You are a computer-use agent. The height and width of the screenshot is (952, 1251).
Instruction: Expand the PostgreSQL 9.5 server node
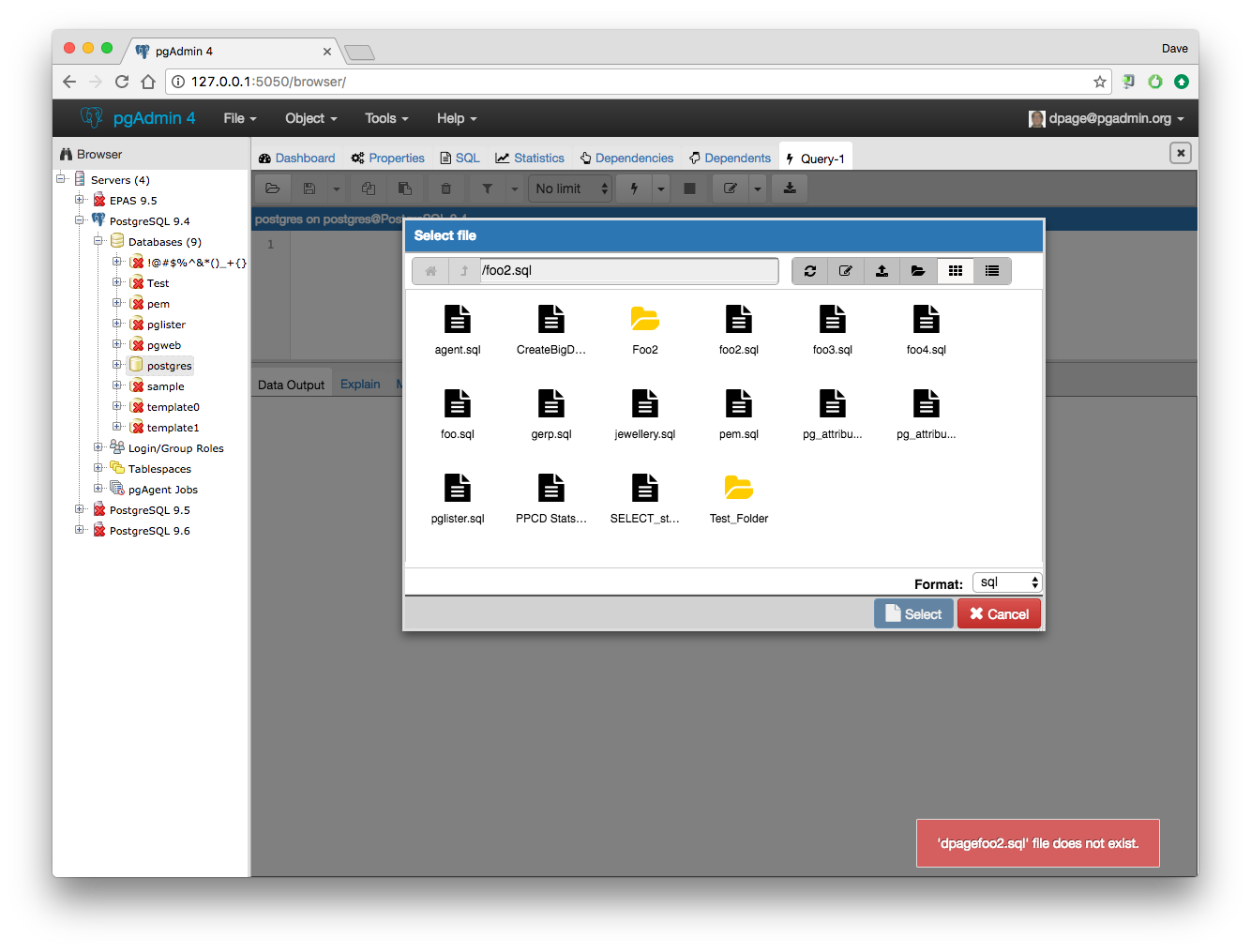click(x=80, y=509)
